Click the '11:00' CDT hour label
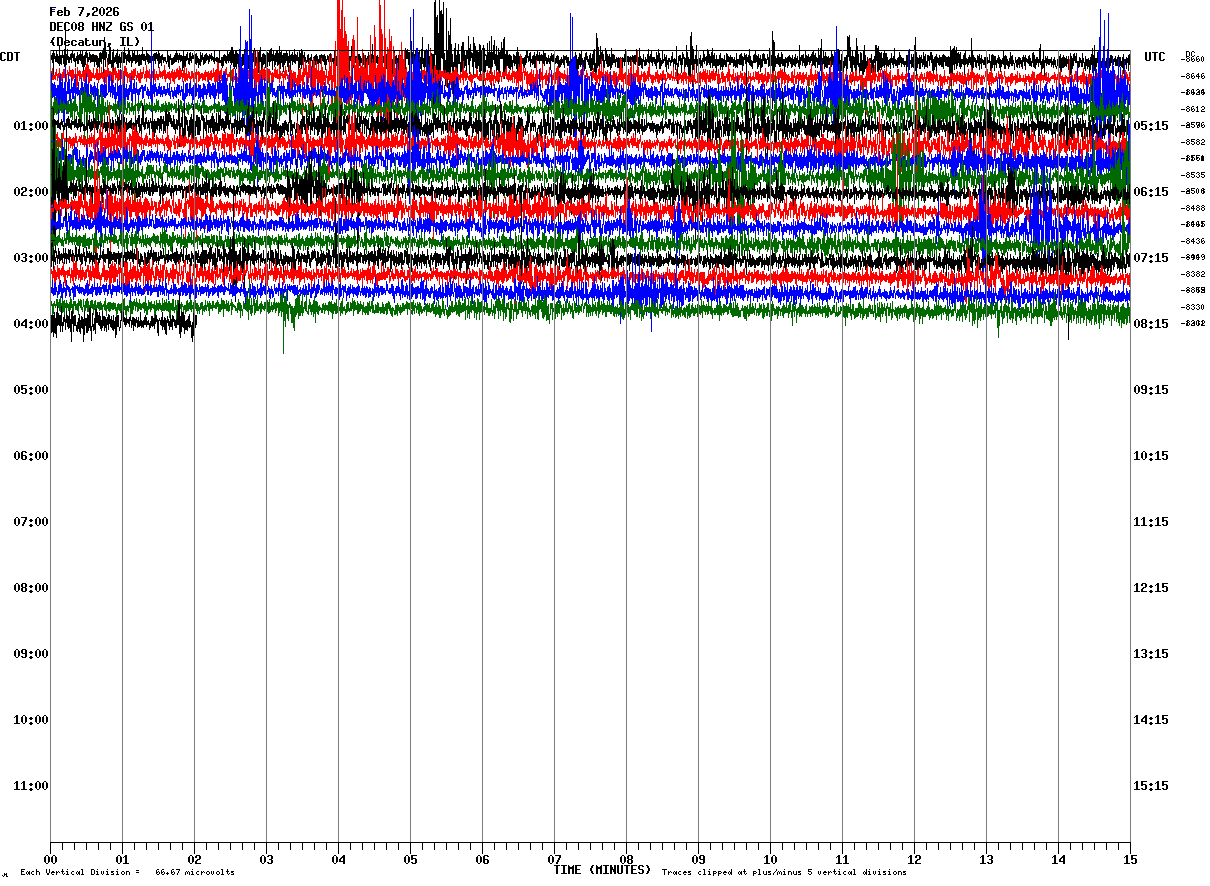Viewport: 1210px width, 886px height. coord(31,786)
